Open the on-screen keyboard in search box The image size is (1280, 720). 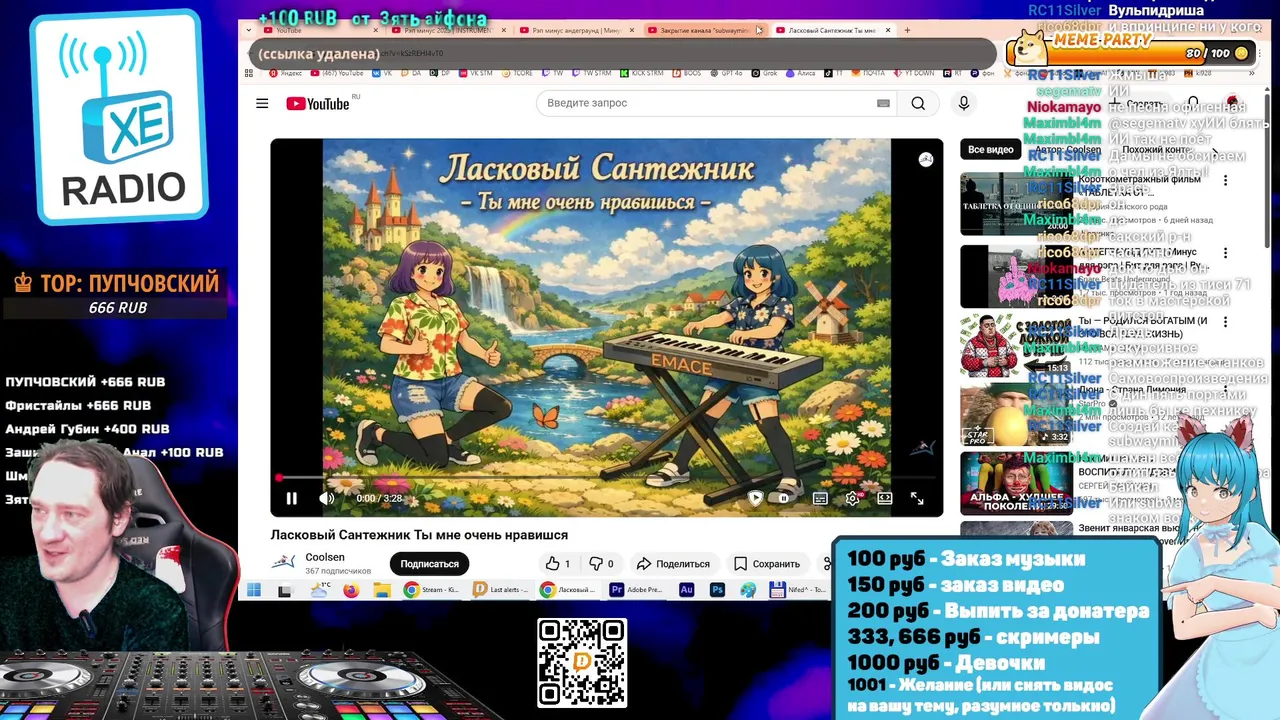pyautogui.click(x=883, y=103)
